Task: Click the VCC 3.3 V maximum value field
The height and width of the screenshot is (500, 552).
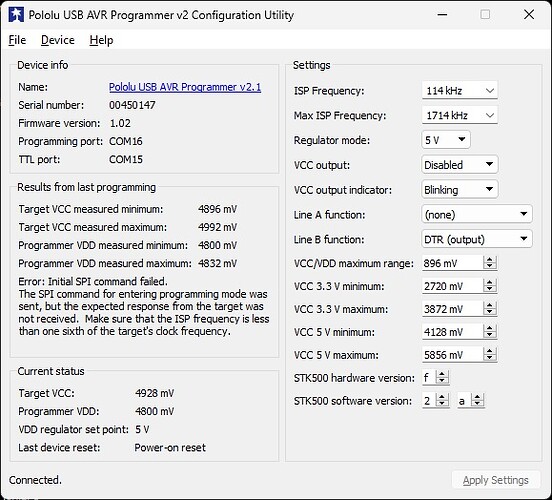Action: click(x=452, y=309)
